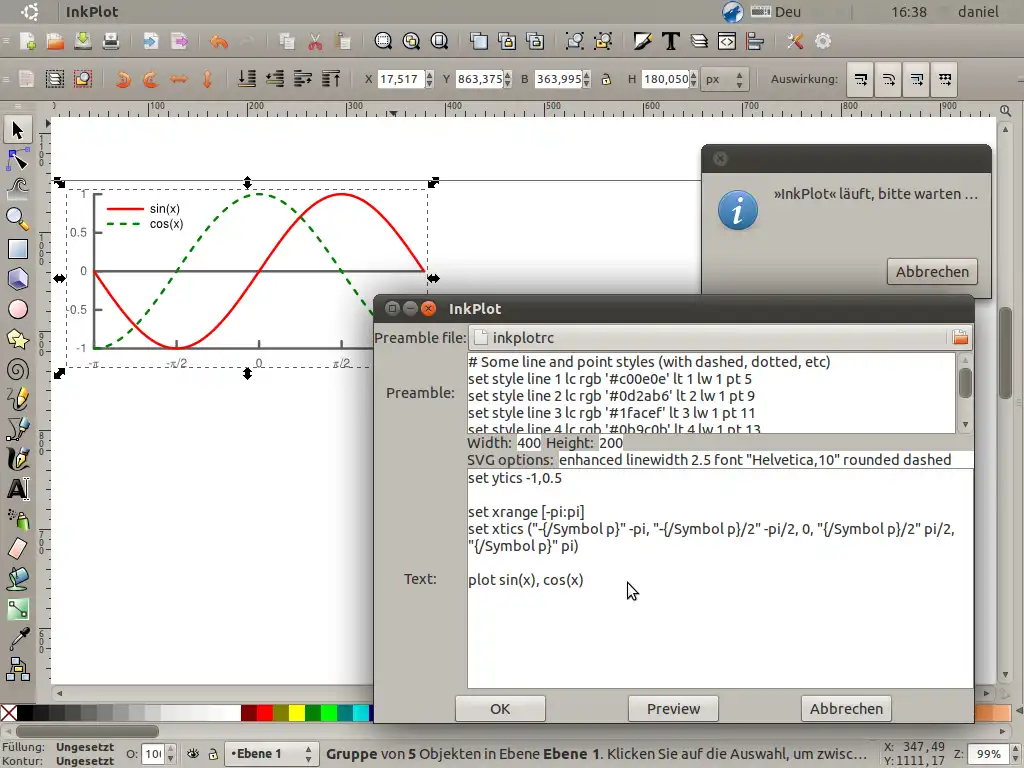Toggle scaling of rounded rectangle corners
This screenshot has width=1024, height=768.
click(889, 80)
